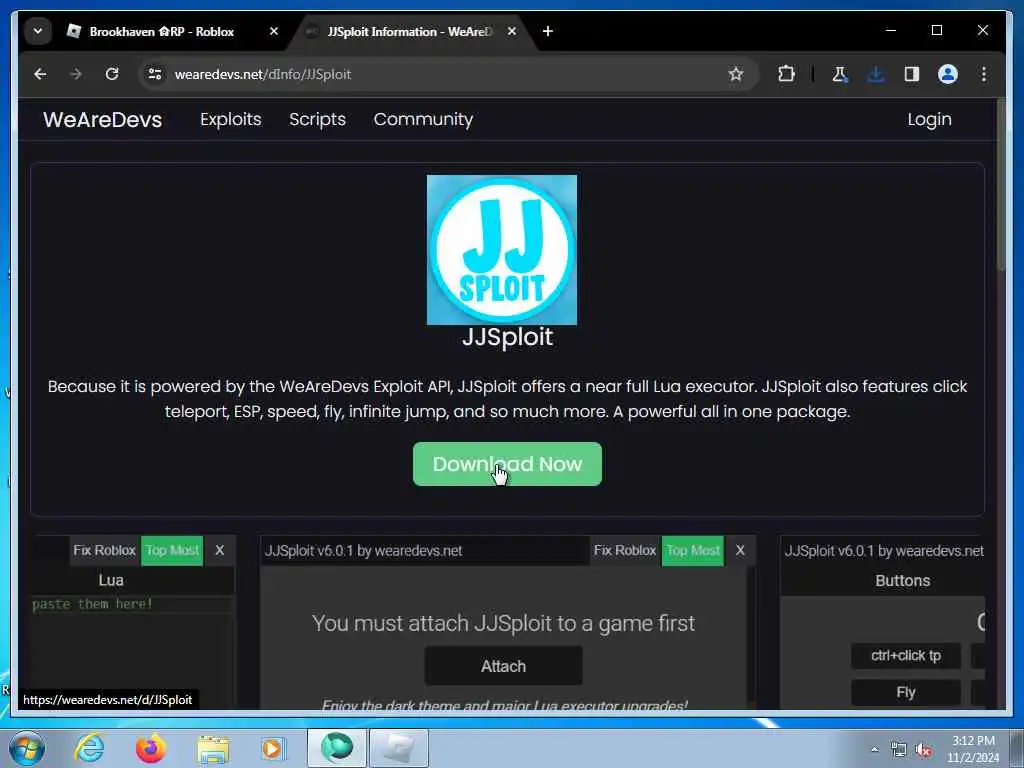Open the Chrome three-dot menu
The height and width of the screenshot is (768, 1024).
click(984, 74)
